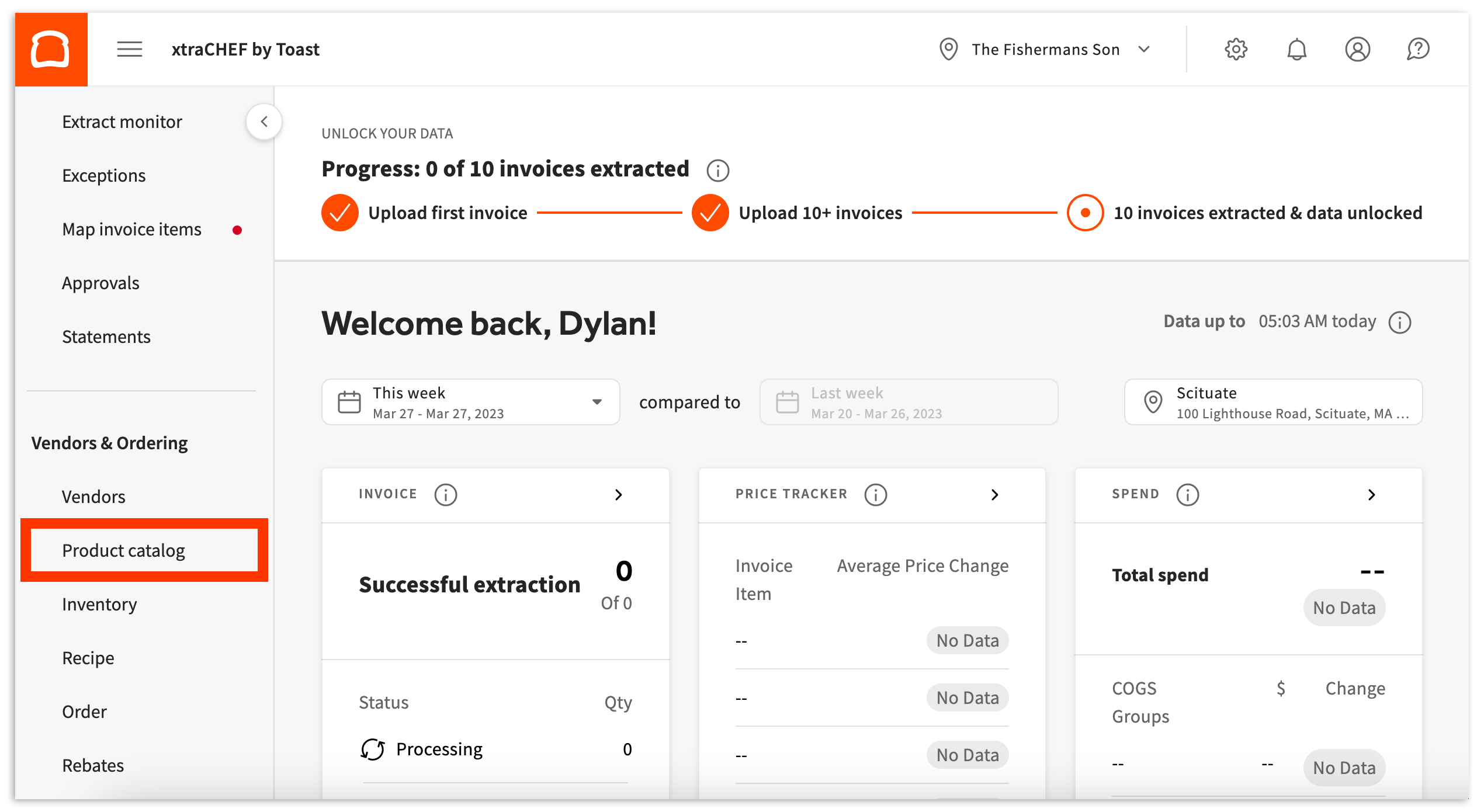This screenshot has height=812, width=1484.
Task: Open the Invoice card info tooltip
Action: [446, 494]
